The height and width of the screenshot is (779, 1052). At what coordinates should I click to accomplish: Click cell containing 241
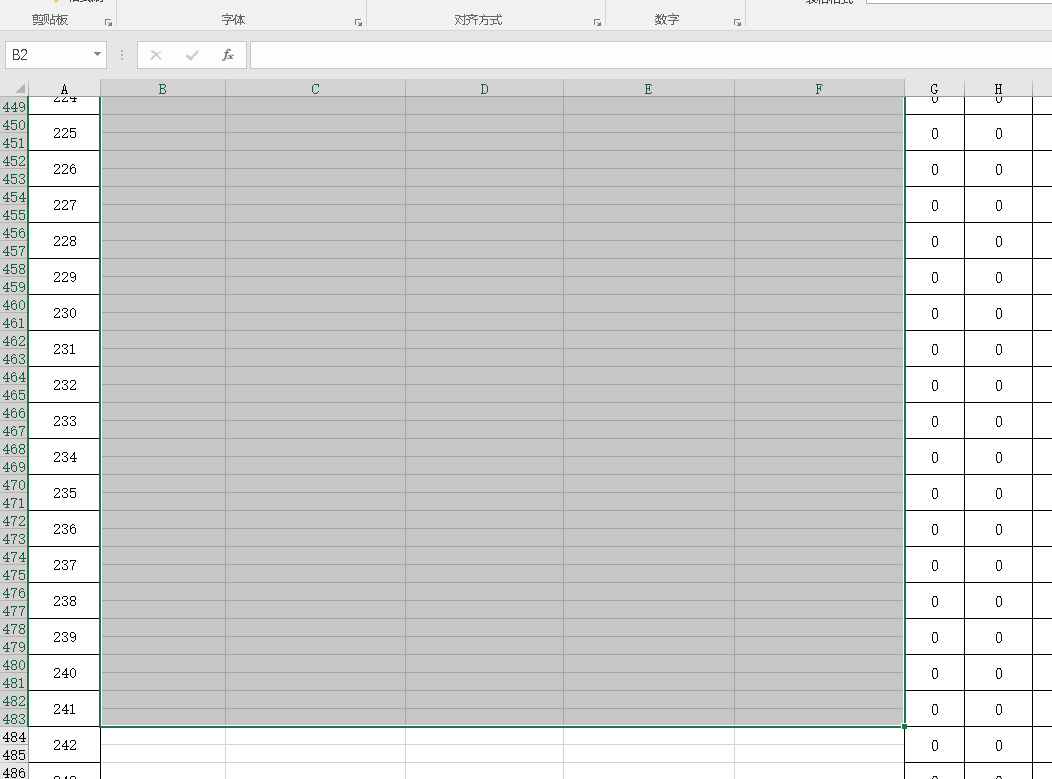pyautogui.click(x=64, y=709)
